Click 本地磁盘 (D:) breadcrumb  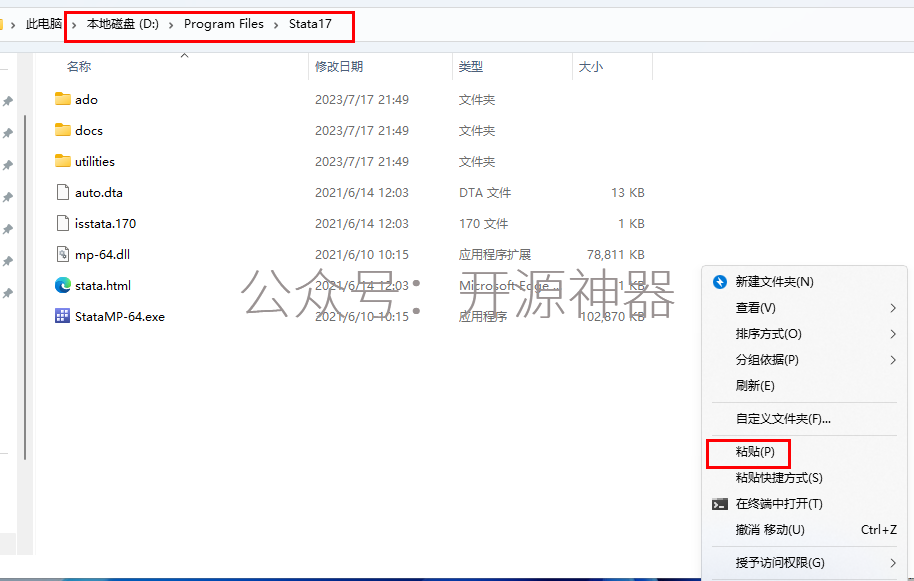122,24
